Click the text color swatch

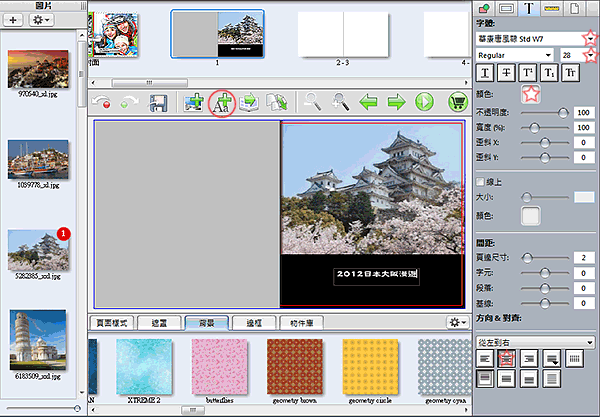tap(531, 94)
